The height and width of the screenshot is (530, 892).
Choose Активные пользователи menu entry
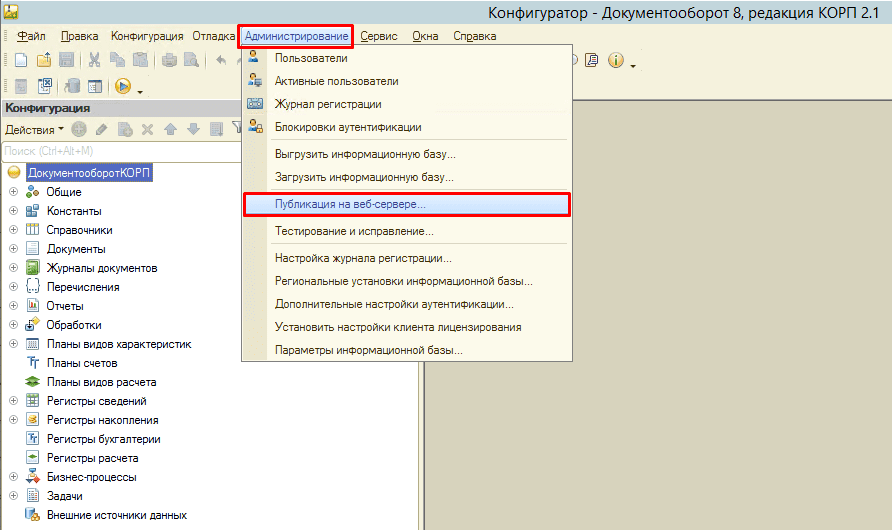point(407,81)
